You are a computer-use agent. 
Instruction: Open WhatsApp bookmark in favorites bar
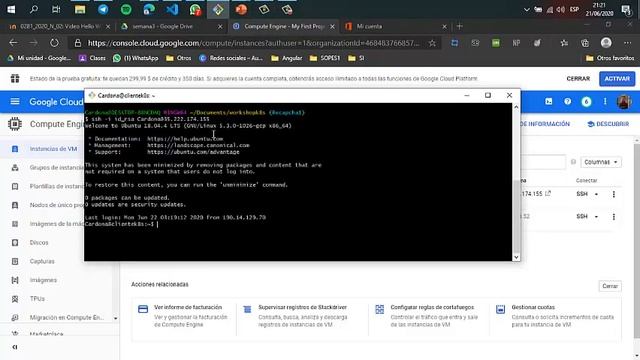(136, 58)
